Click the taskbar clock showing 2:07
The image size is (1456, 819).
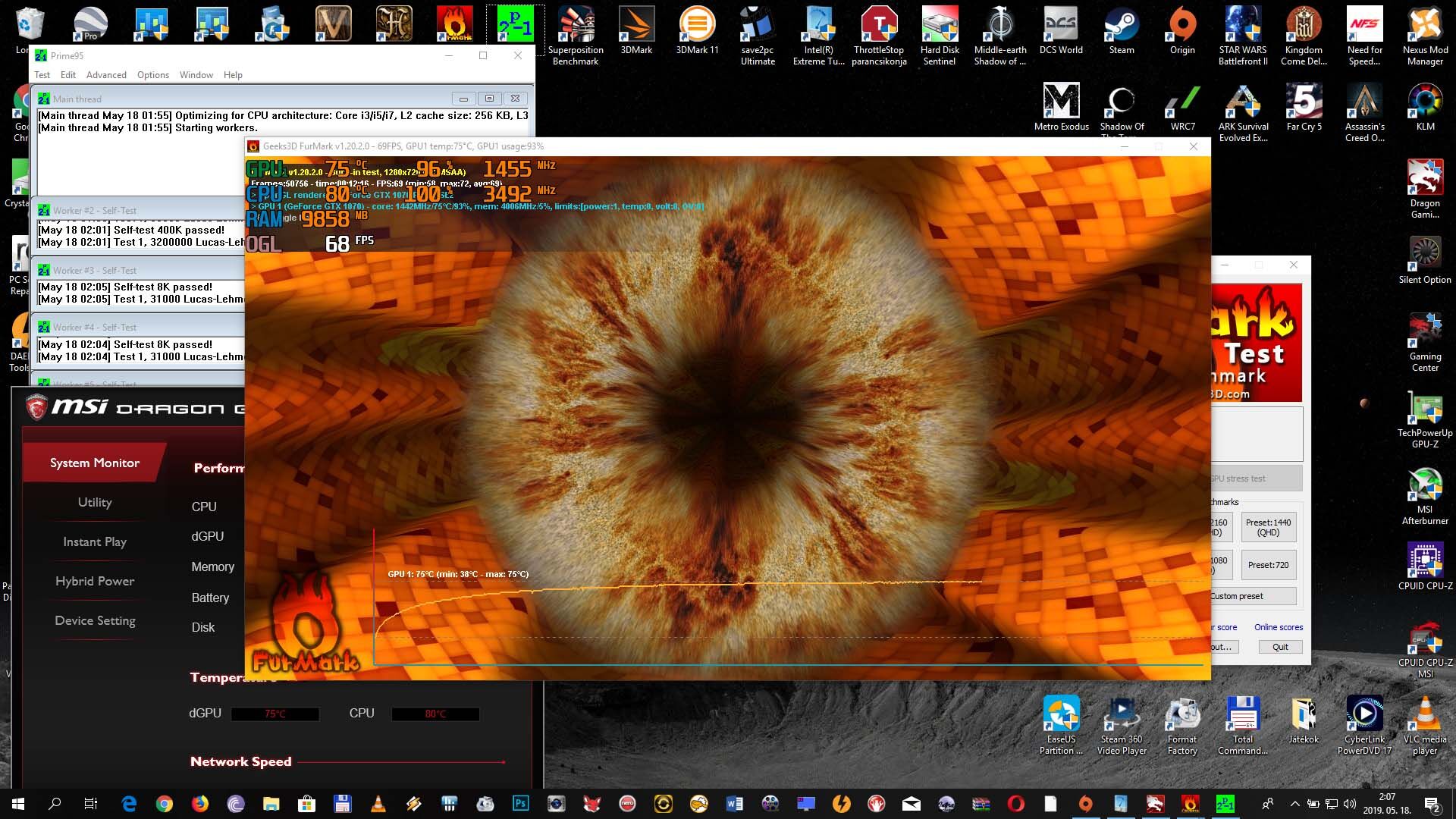point(1386,804)
